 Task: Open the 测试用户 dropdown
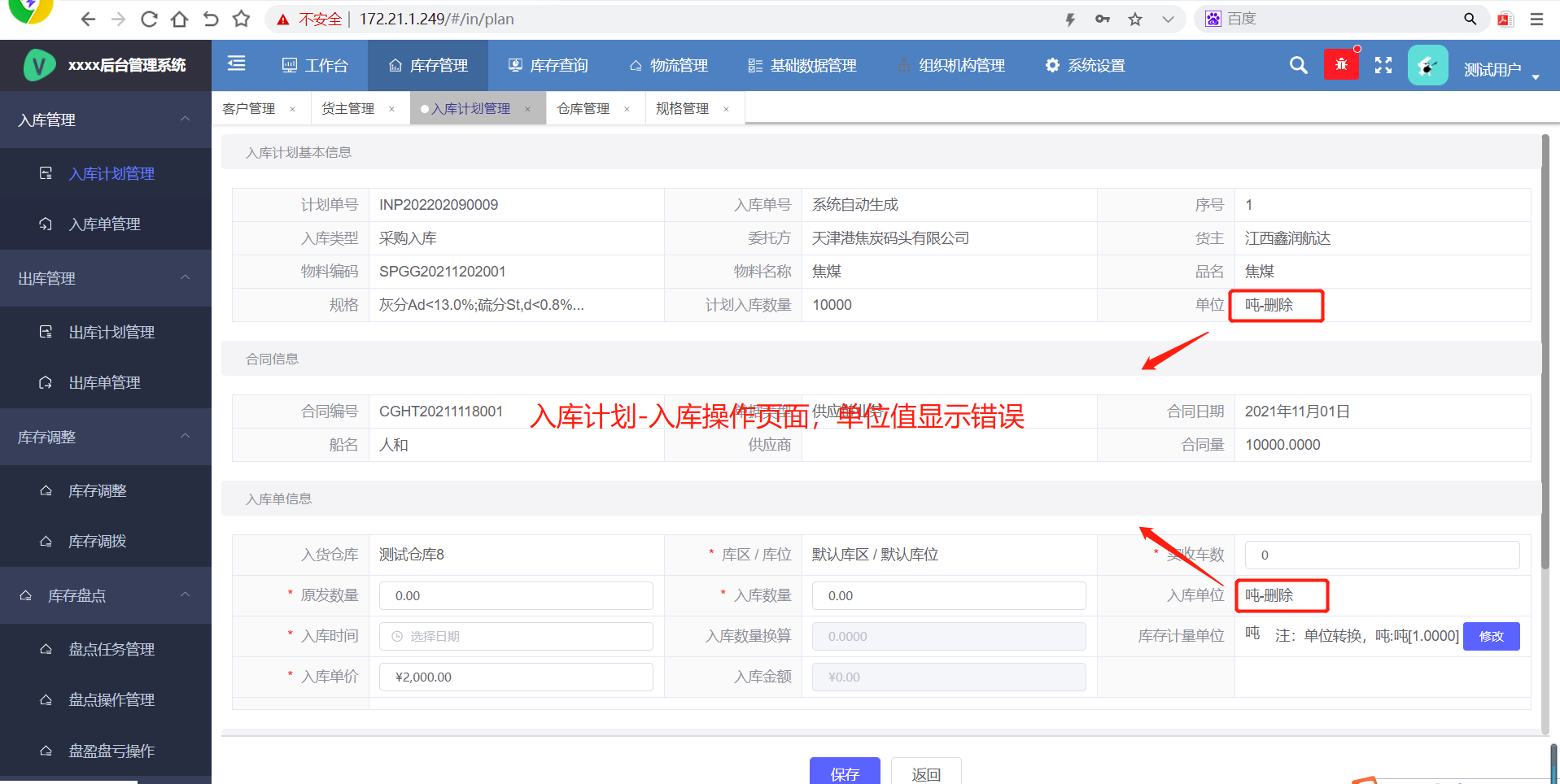click(x=1501, y=70)
